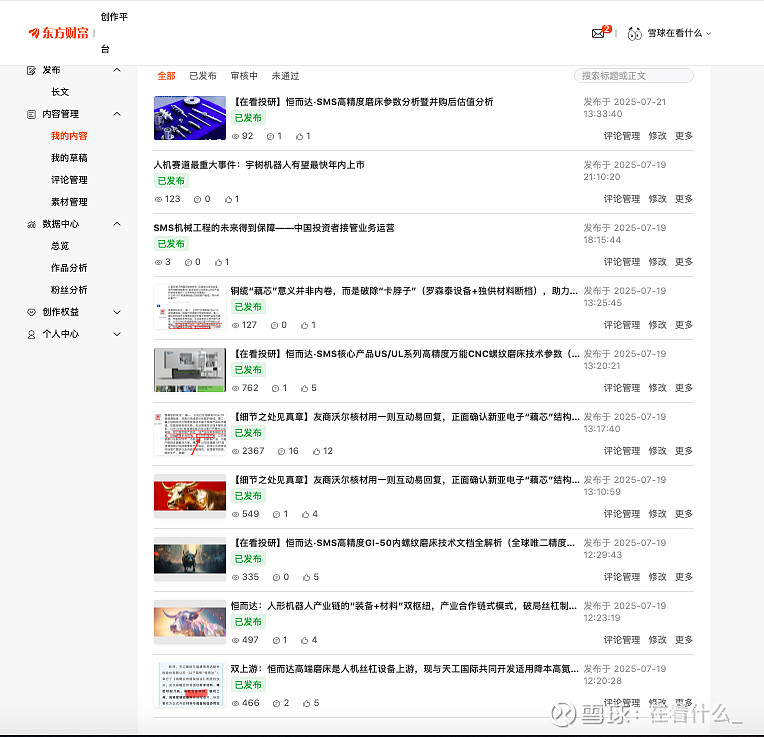This screenshot has width=764, height=737.
Task: Click 评论管理 for the 21:10:20 article
Action: click(x=622, y=199)
